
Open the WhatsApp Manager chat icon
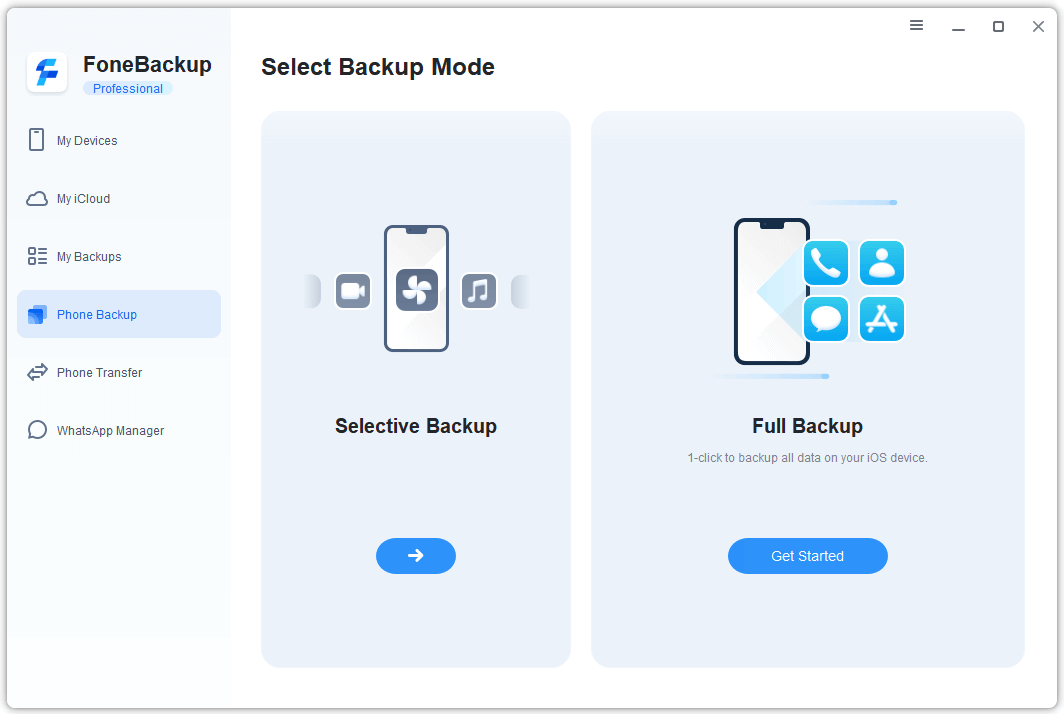[x=37, y=430]
